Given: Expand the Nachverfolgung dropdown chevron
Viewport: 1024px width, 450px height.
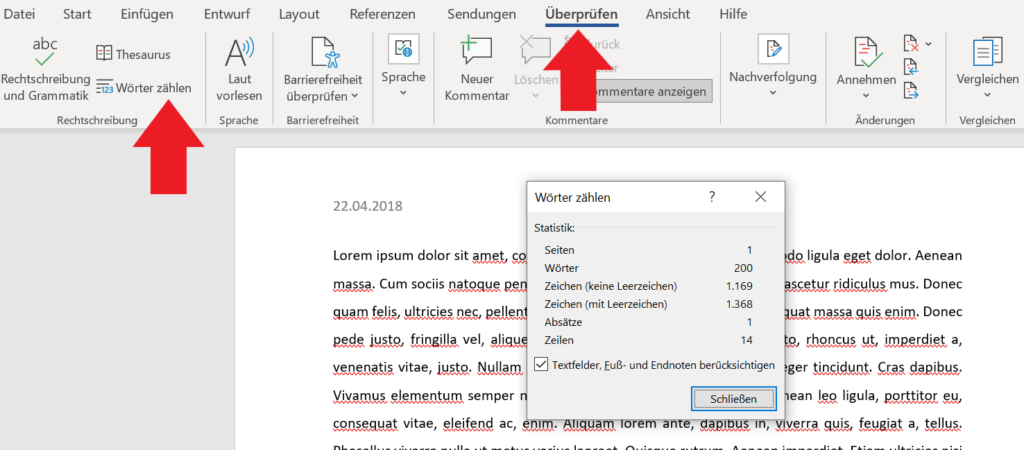Looking at the screenshot, I should pyautogui.click(x=773, y=92).
